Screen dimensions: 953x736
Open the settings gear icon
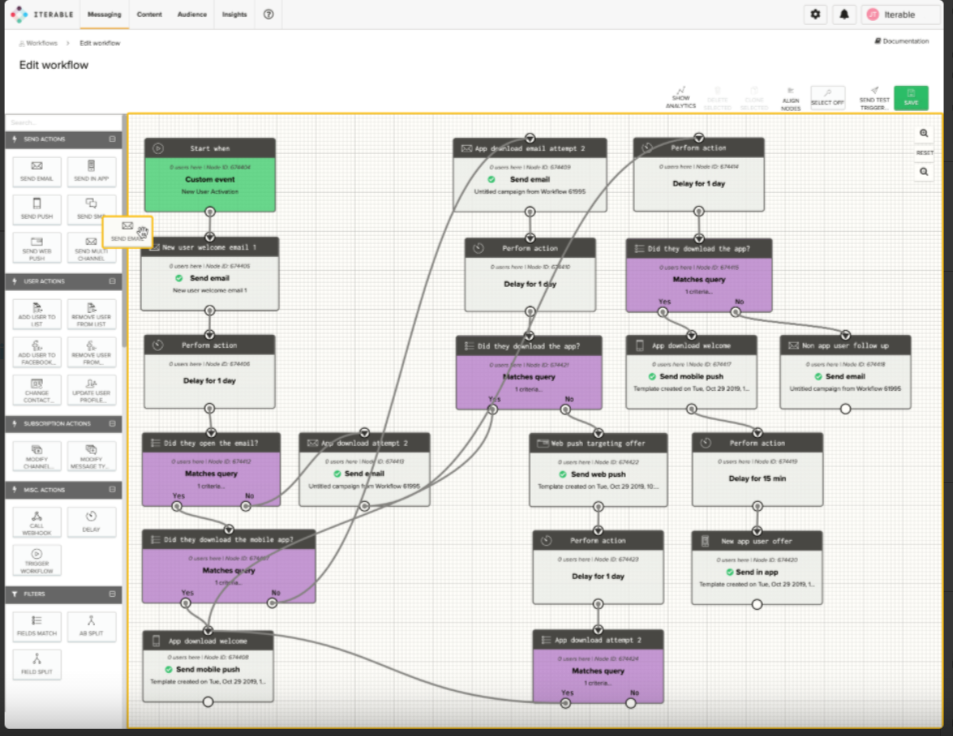pyautogui.click(x=816, y=14)
